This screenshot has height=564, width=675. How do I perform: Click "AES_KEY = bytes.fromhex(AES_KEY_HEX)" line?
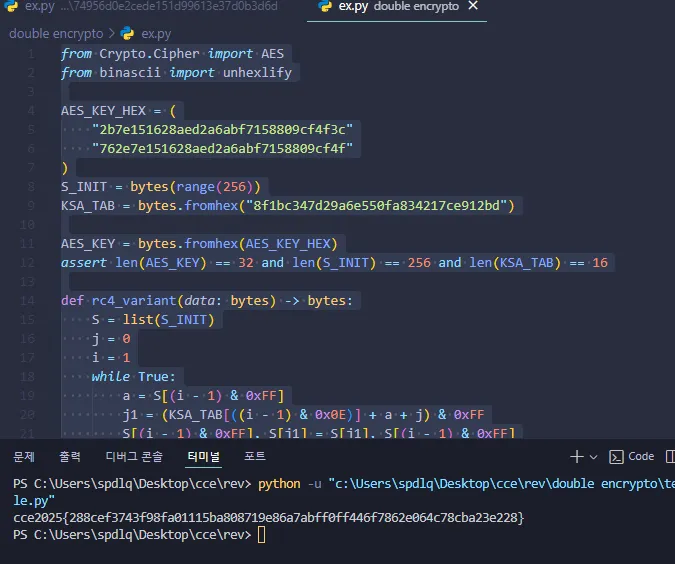[x=199, y=244]
